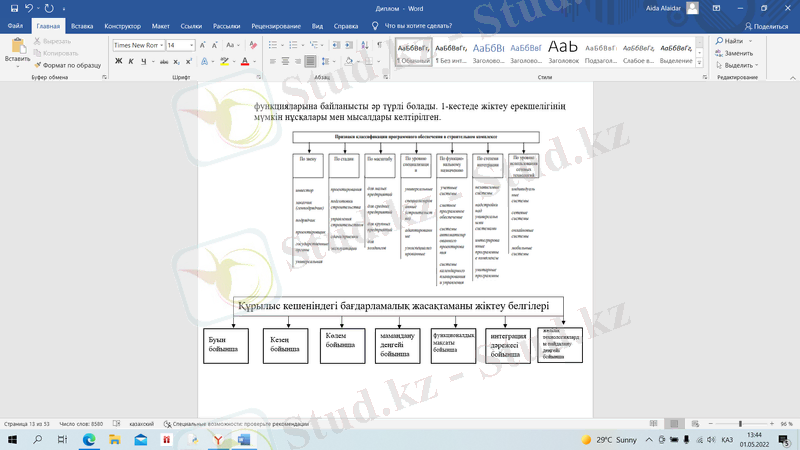Open line spacing options

click(x=326, y=61)
